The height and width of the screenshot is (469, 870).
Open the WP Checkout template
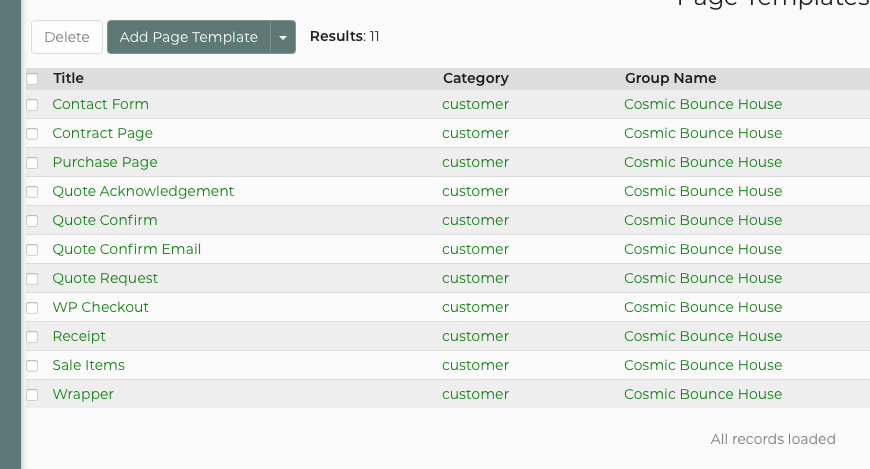100,307
